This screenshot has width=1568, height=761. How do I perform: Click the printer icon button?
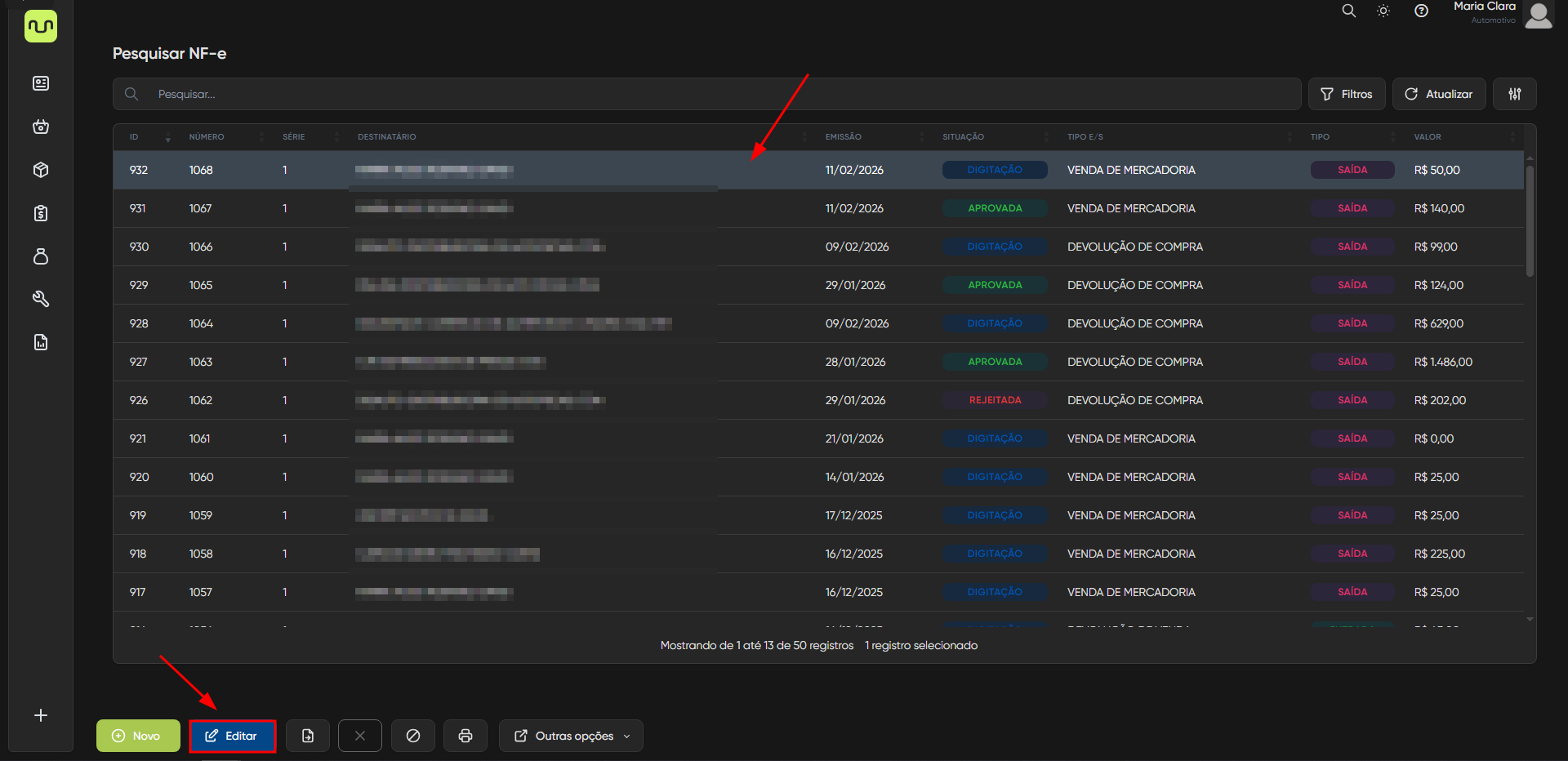465,736
